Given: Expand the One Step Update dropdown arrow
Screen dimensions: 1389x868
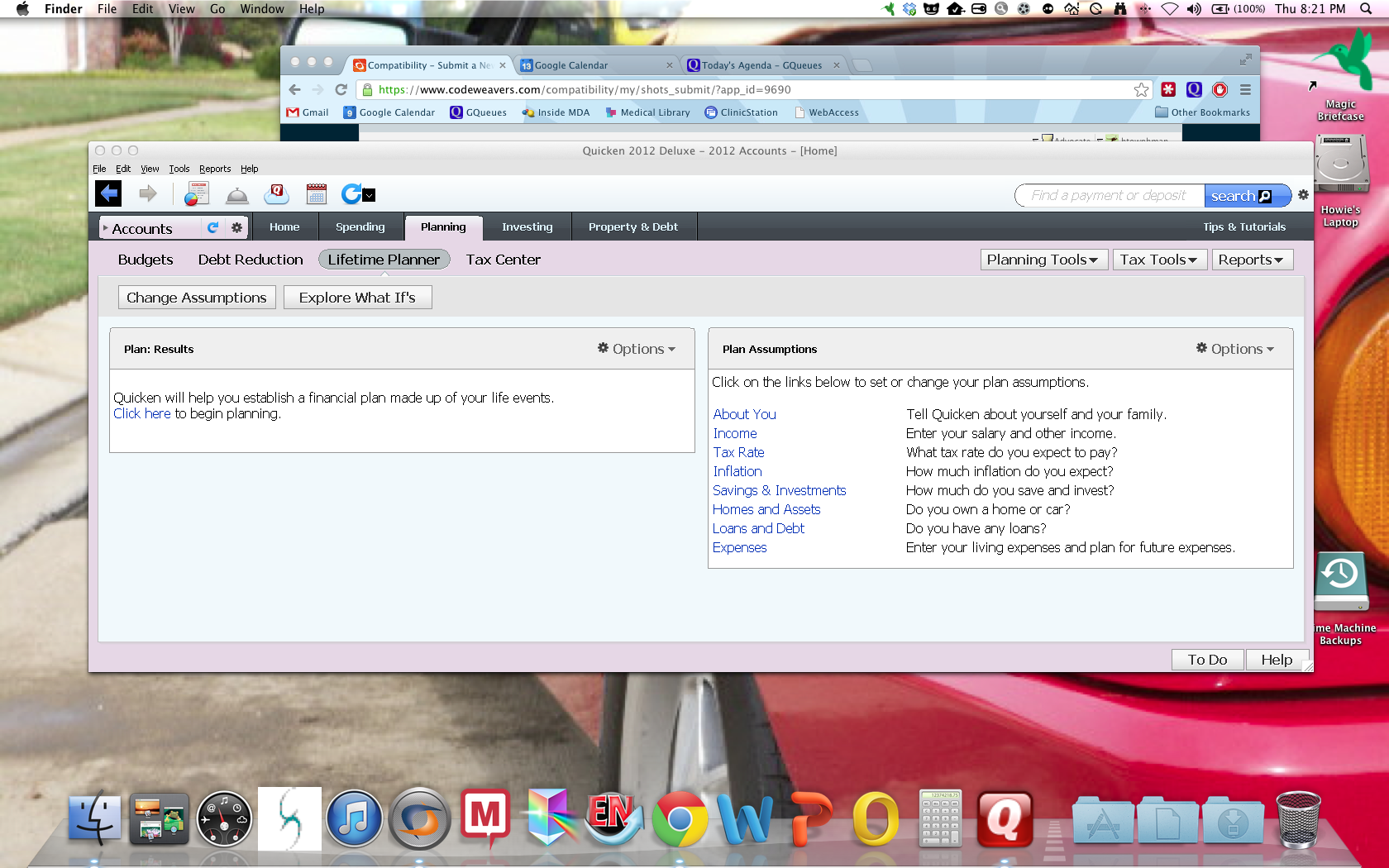Looking at the screenshot, I should coord(370,195).
